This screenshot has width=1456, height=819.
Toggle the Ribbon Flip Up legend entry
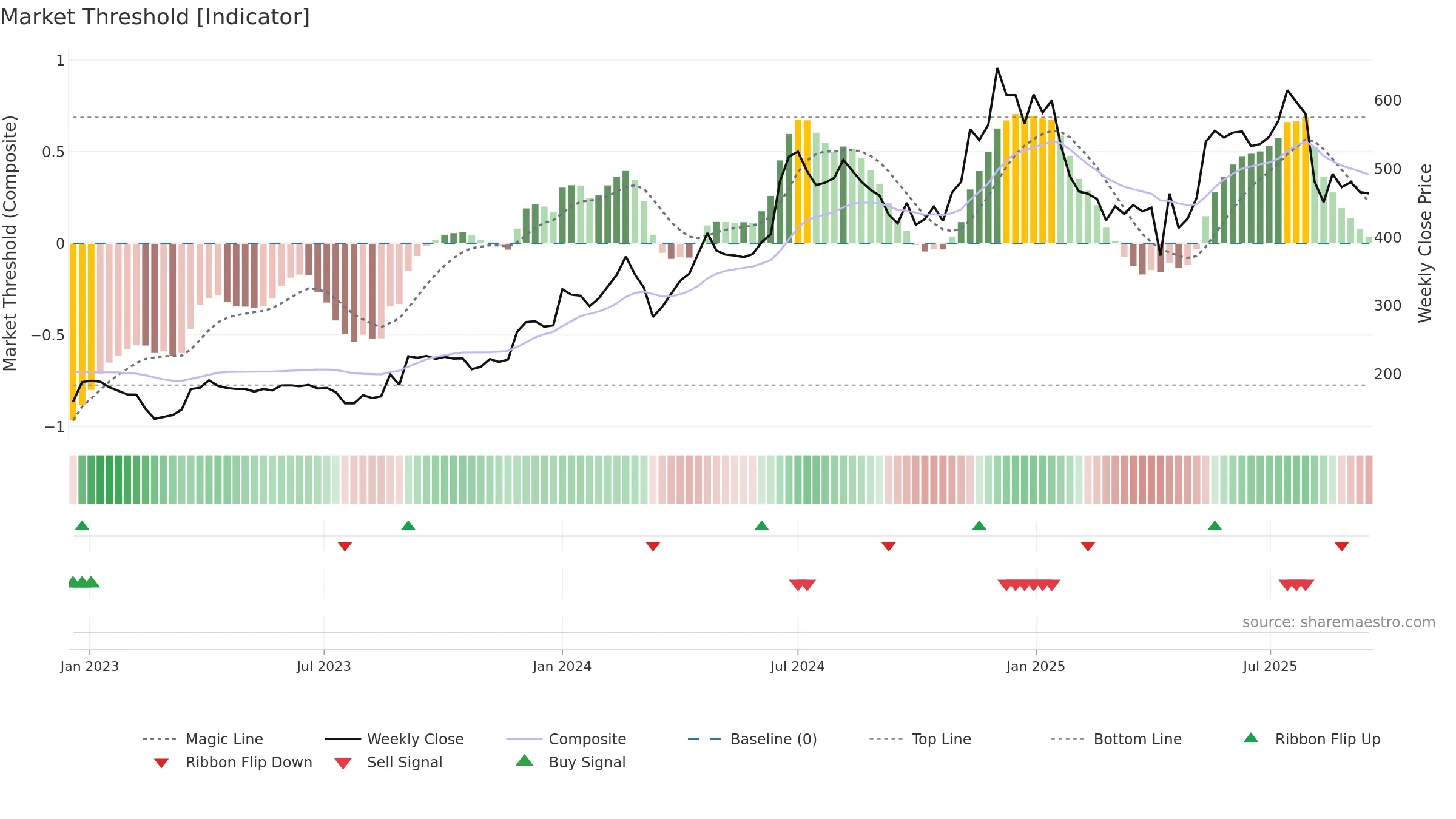pos(1312,739)
